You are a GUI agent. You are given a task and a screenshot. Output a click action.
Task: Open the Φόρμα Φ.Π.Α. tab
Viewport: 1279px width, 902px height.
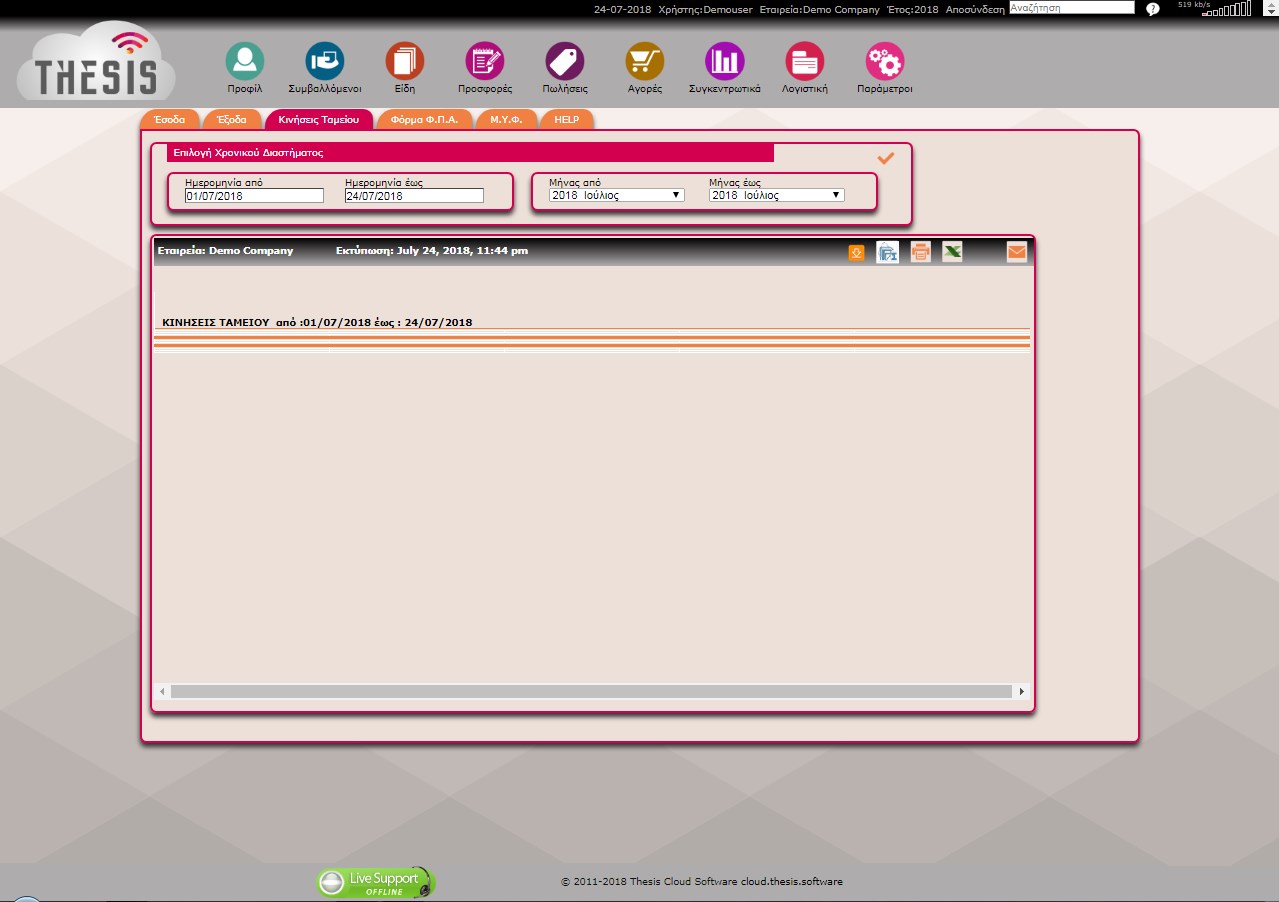pos(424,120)
